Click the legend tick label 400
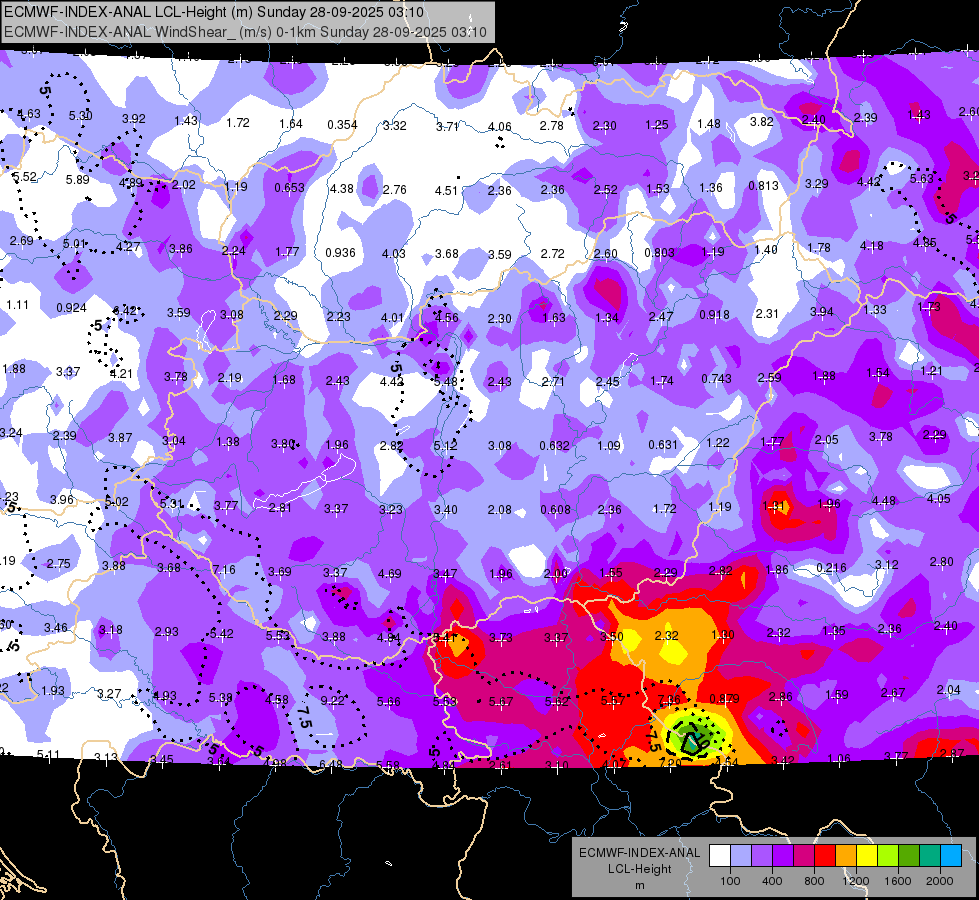 pyautogui.click(x=772, y=881)
